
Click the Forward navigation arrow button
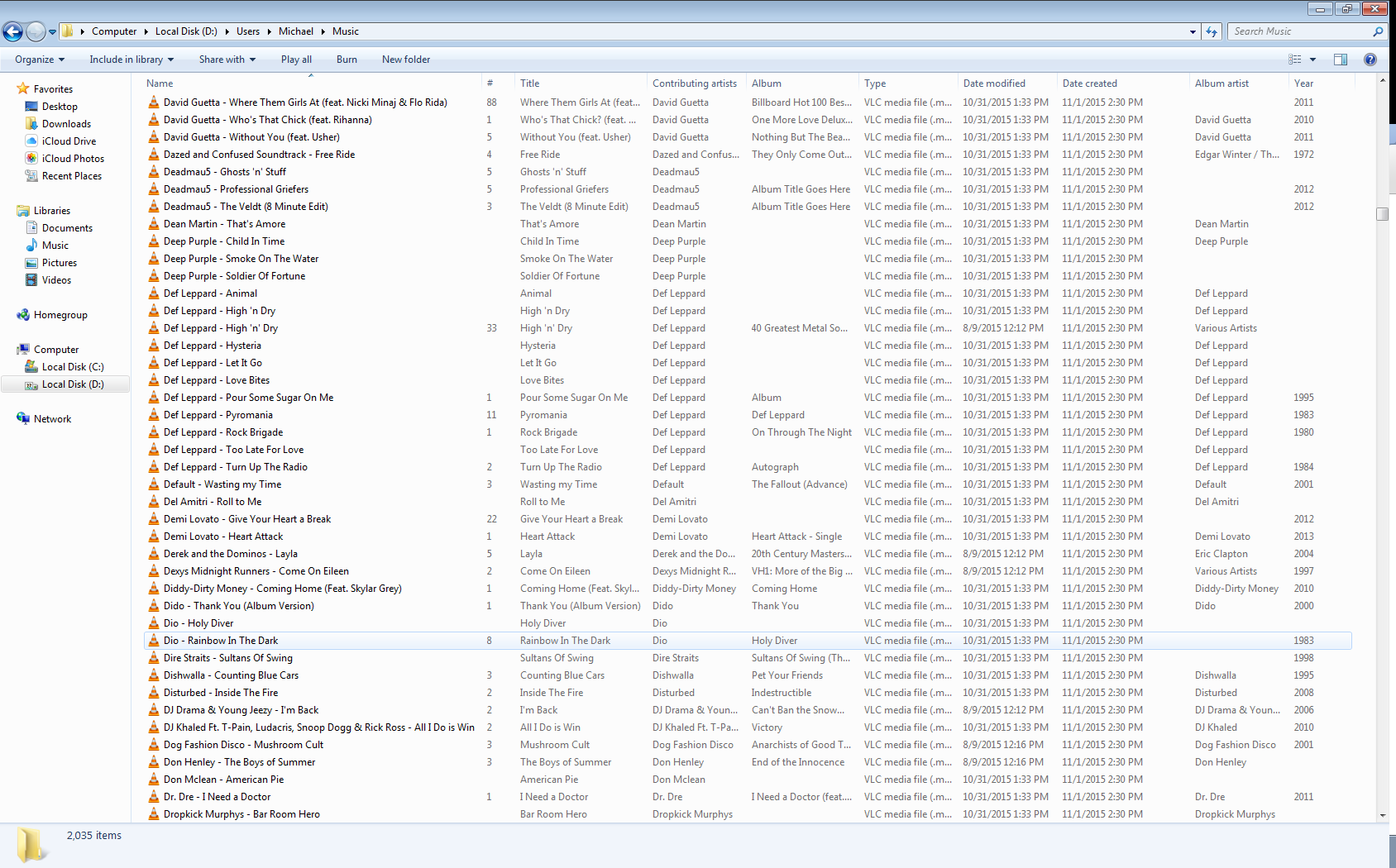click(36, 32)
